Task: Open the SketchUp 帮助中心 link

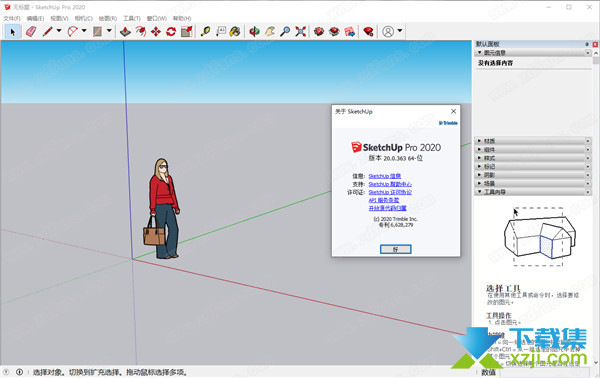Action: tap(390, 184)
